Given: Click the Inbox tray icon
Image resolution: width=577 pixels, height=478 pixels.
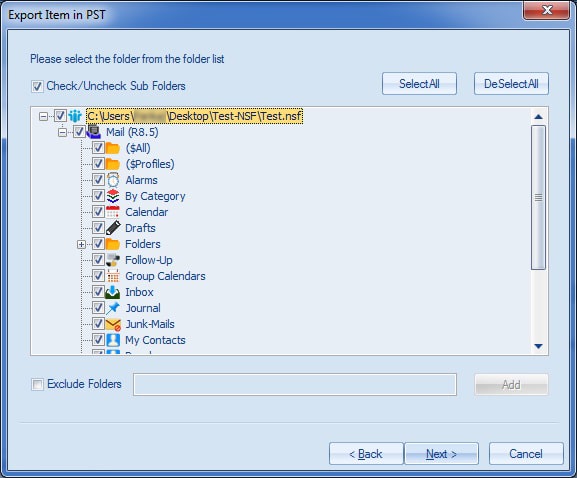Looking at the screenshot, I should point(113,292).
